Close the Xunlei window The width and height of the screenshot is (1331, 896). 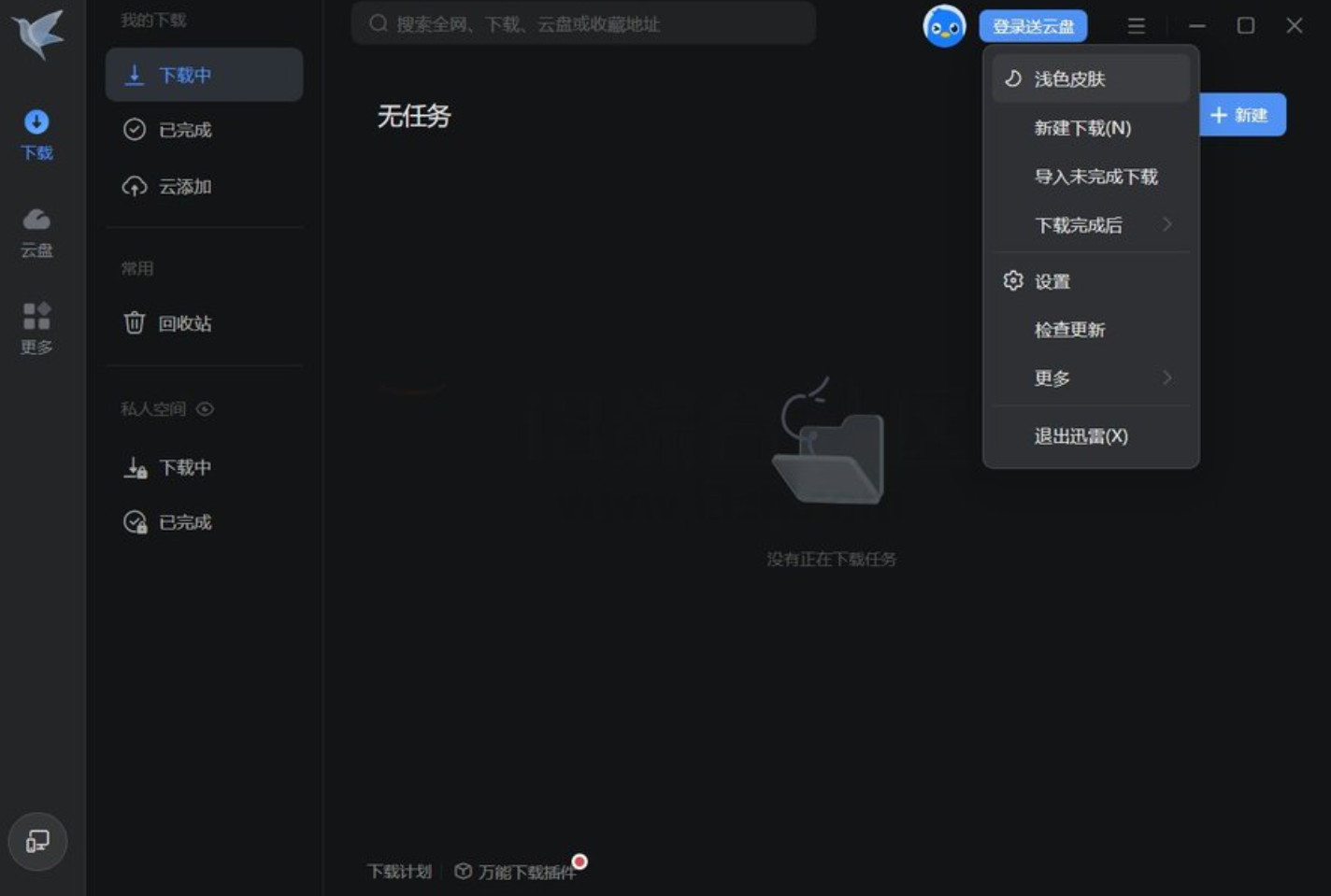coord(1294,26)
